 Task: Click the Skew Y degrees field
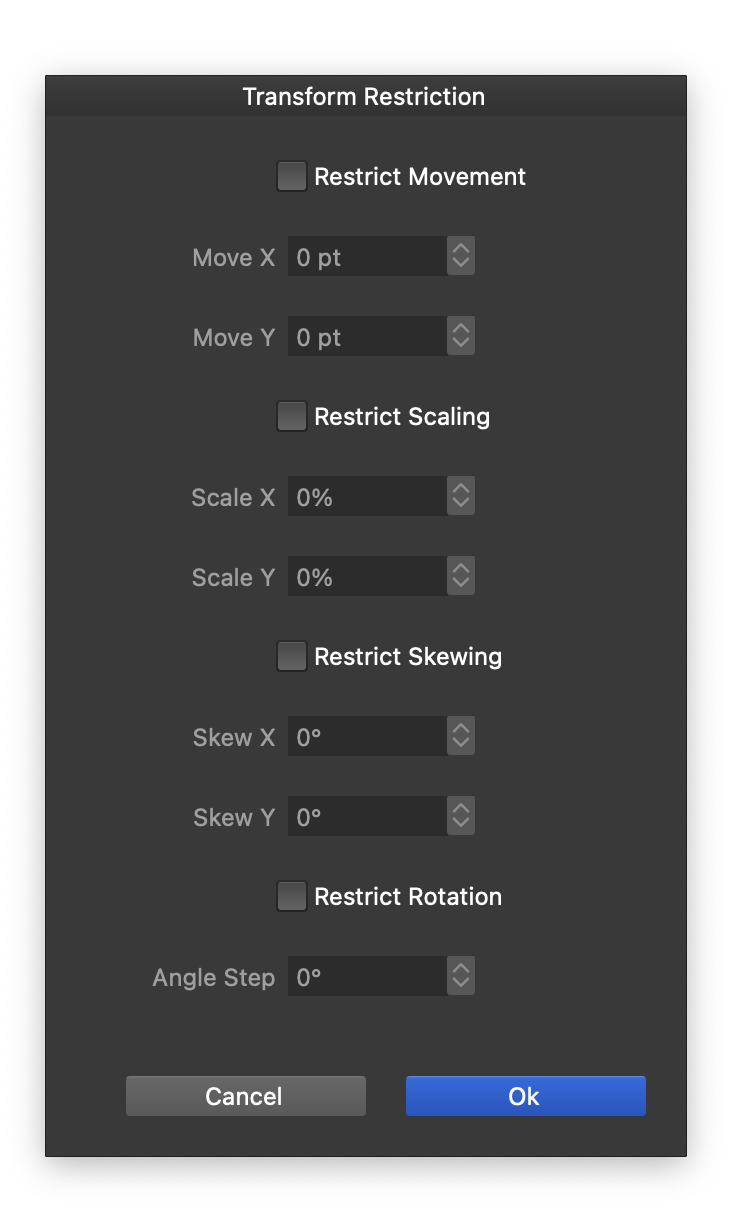(x=366, y=817)
